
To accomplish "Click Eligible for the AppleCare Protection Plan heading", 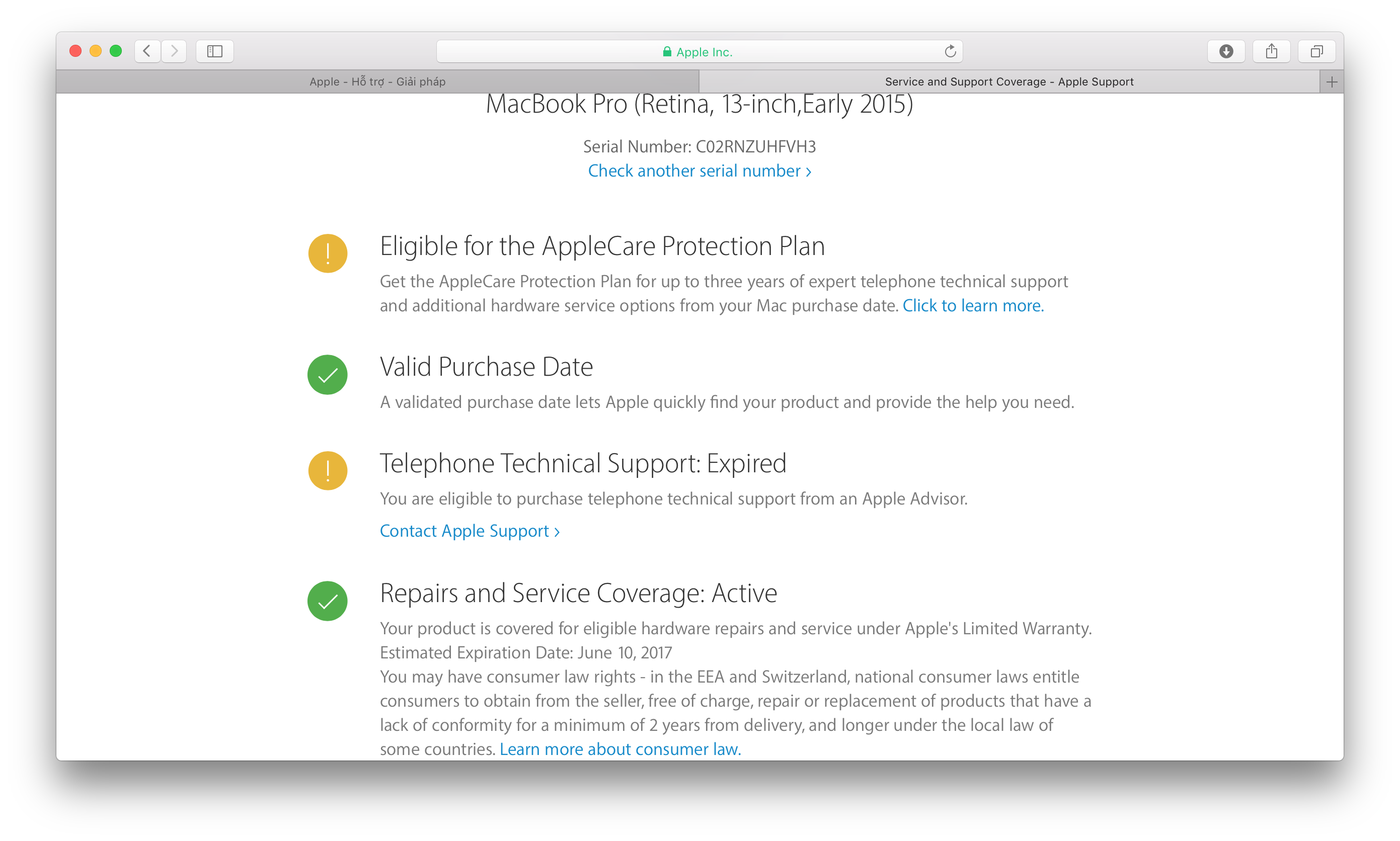I will tap(602, 246).
